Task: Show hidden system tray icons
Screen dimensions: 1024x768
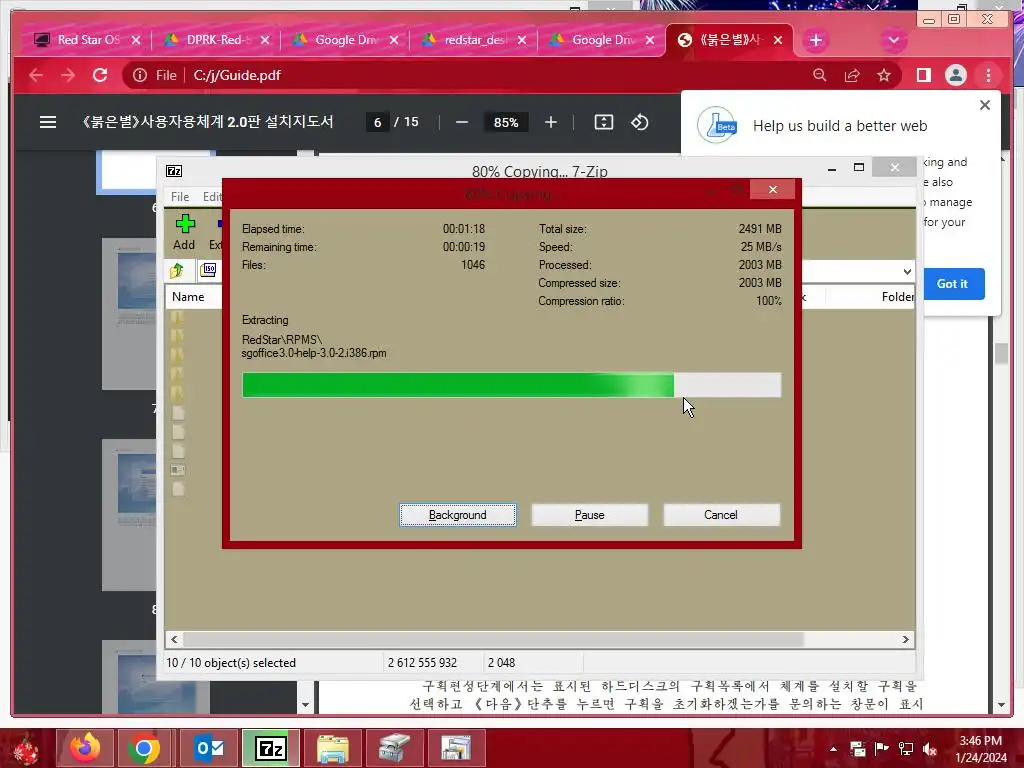Action: pos(833,749)
